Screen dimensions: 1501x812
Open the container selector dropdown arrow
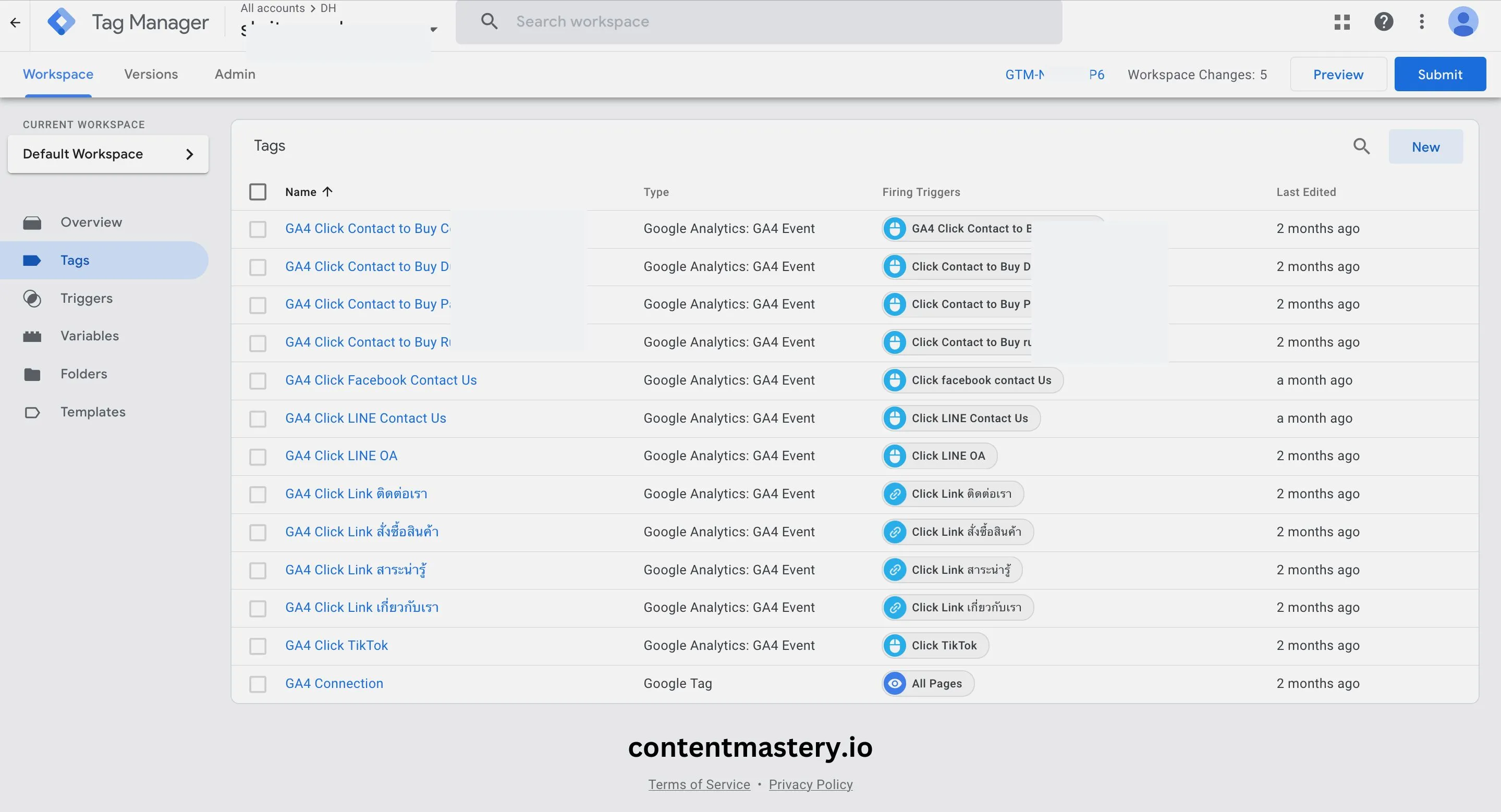(x=433, y=29)
